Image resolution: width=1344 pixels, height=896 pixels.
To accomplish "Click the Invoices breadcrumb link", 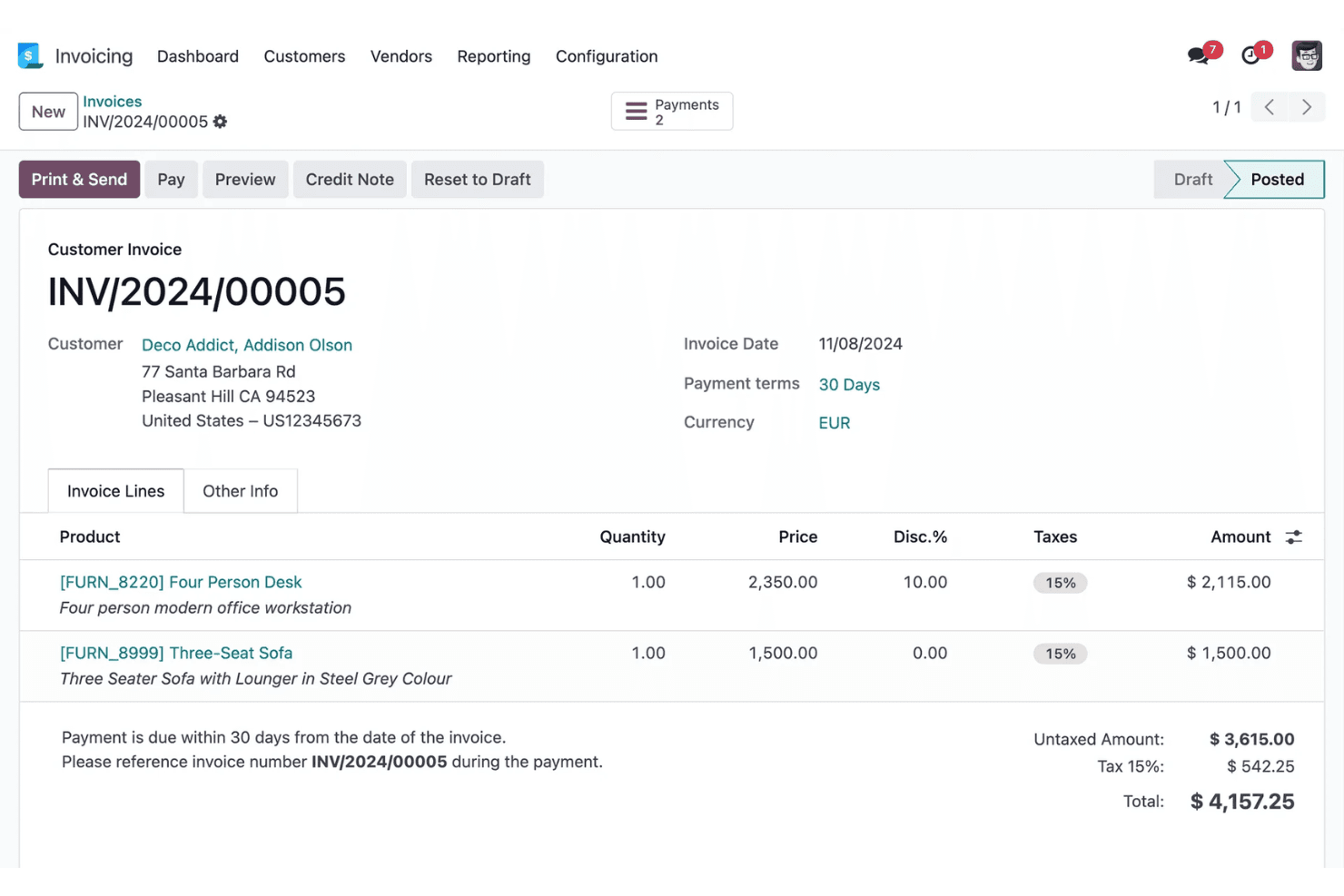I will [113, 102].
